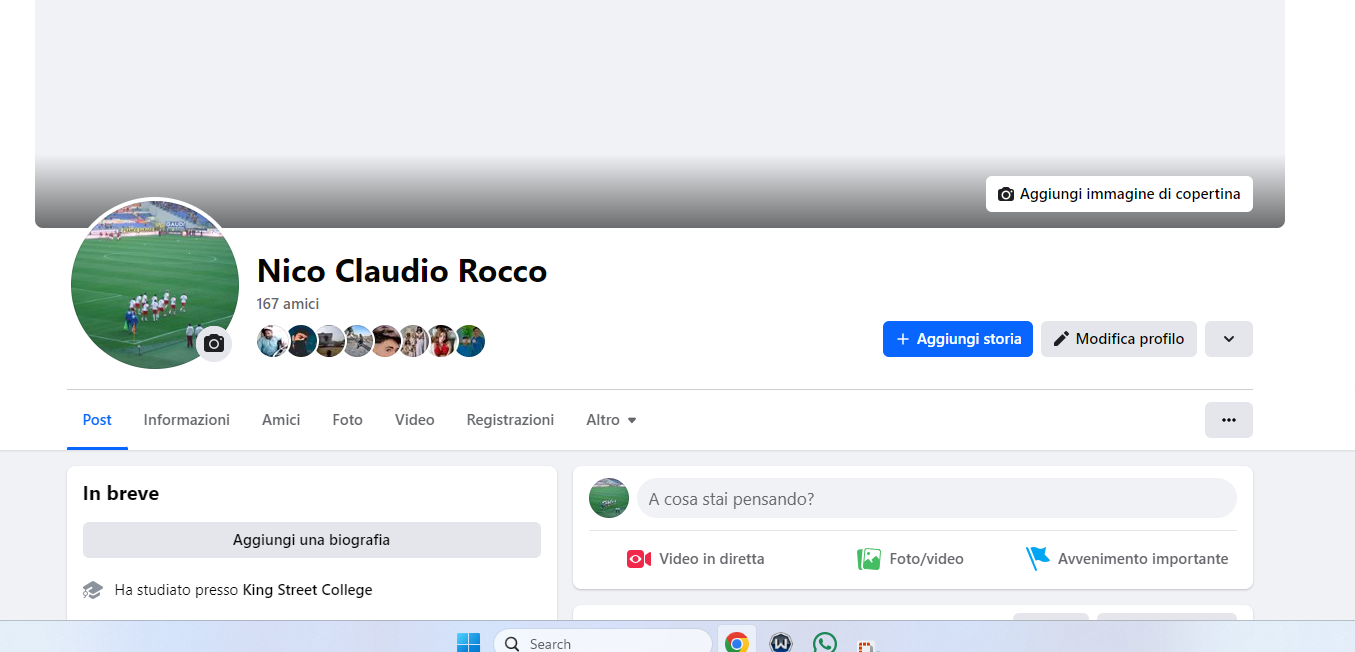
Task: Open the Foto tab
Action: (x=348, y=420)
